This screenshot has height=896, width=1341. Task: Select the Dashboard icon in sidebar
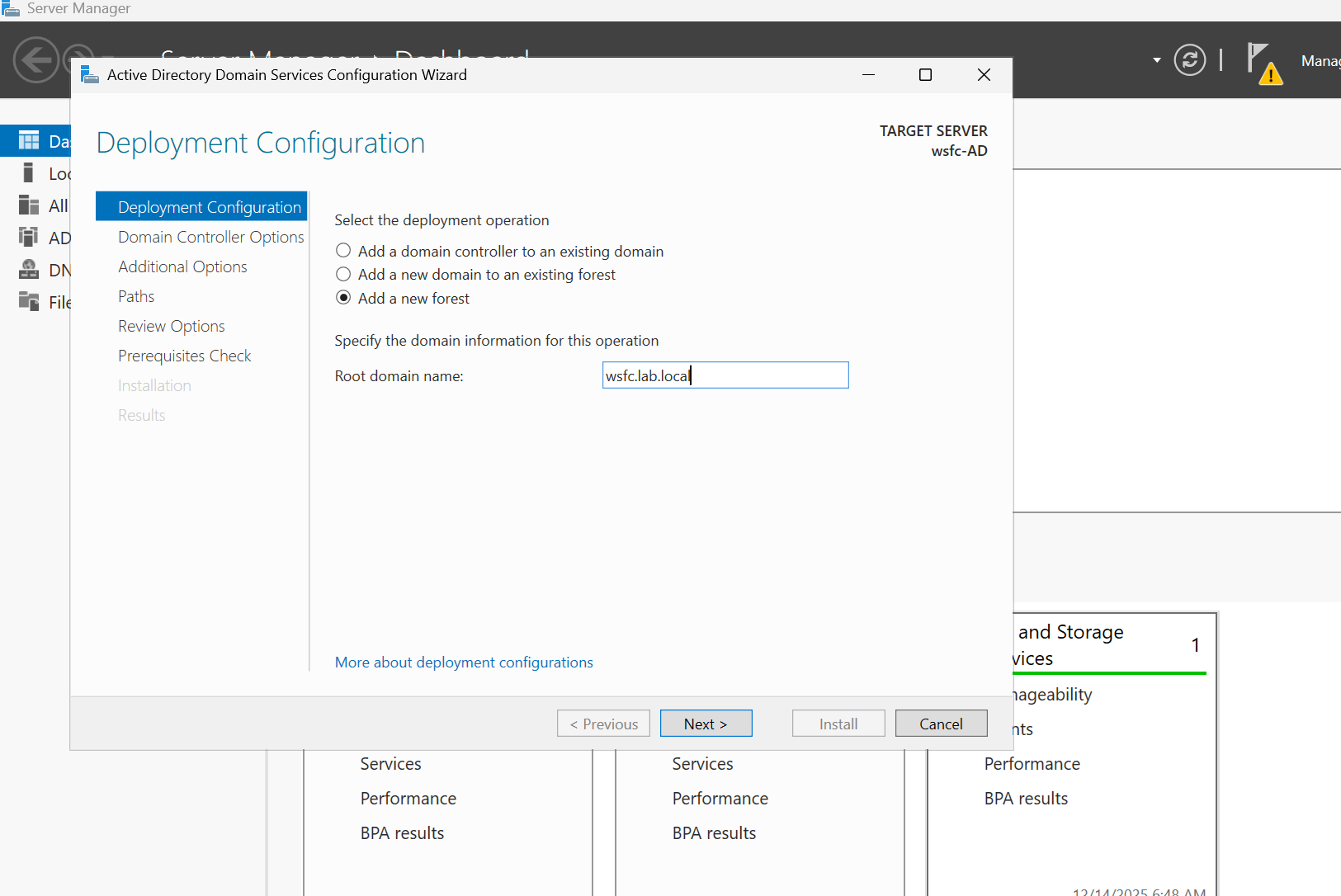click(x=29, y=141)
